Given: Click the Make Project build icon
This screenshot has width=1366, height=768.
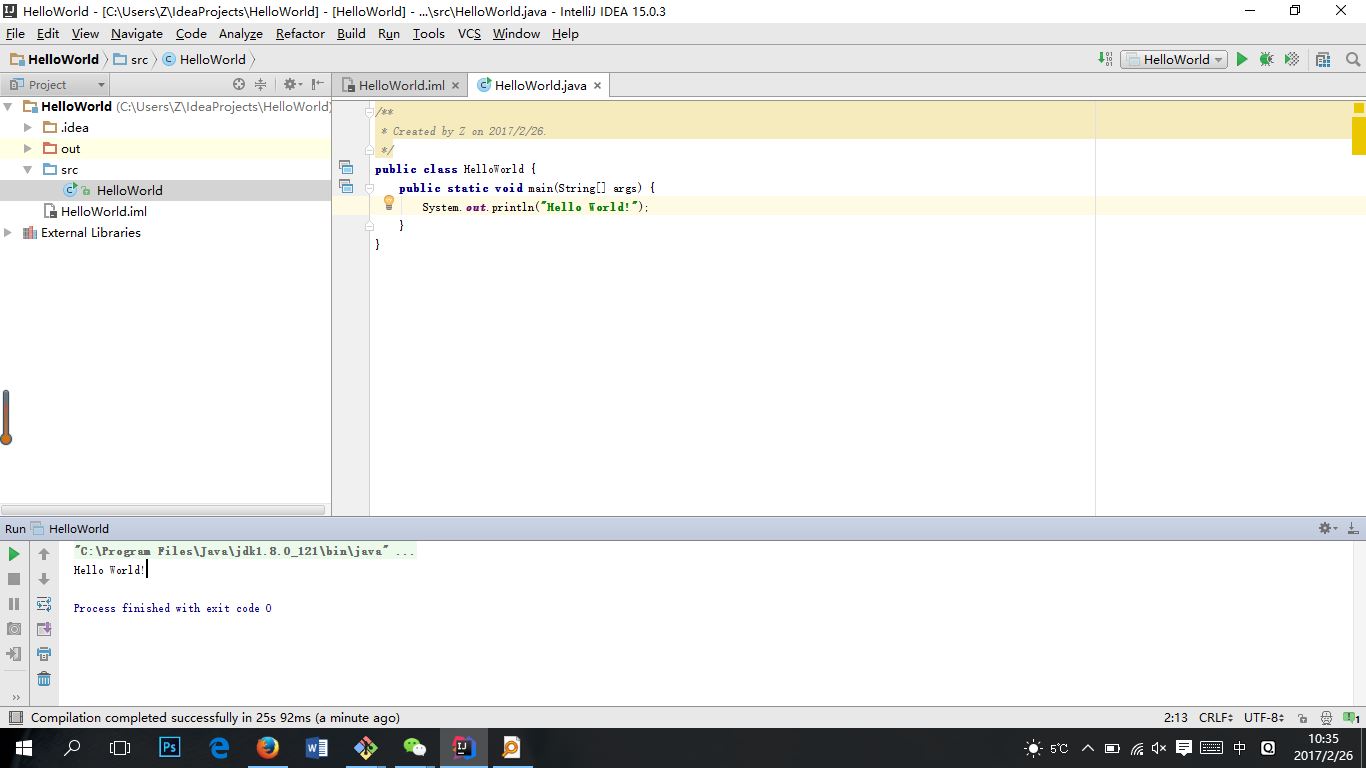Looking at the screenshot, I should point(1105,59).
